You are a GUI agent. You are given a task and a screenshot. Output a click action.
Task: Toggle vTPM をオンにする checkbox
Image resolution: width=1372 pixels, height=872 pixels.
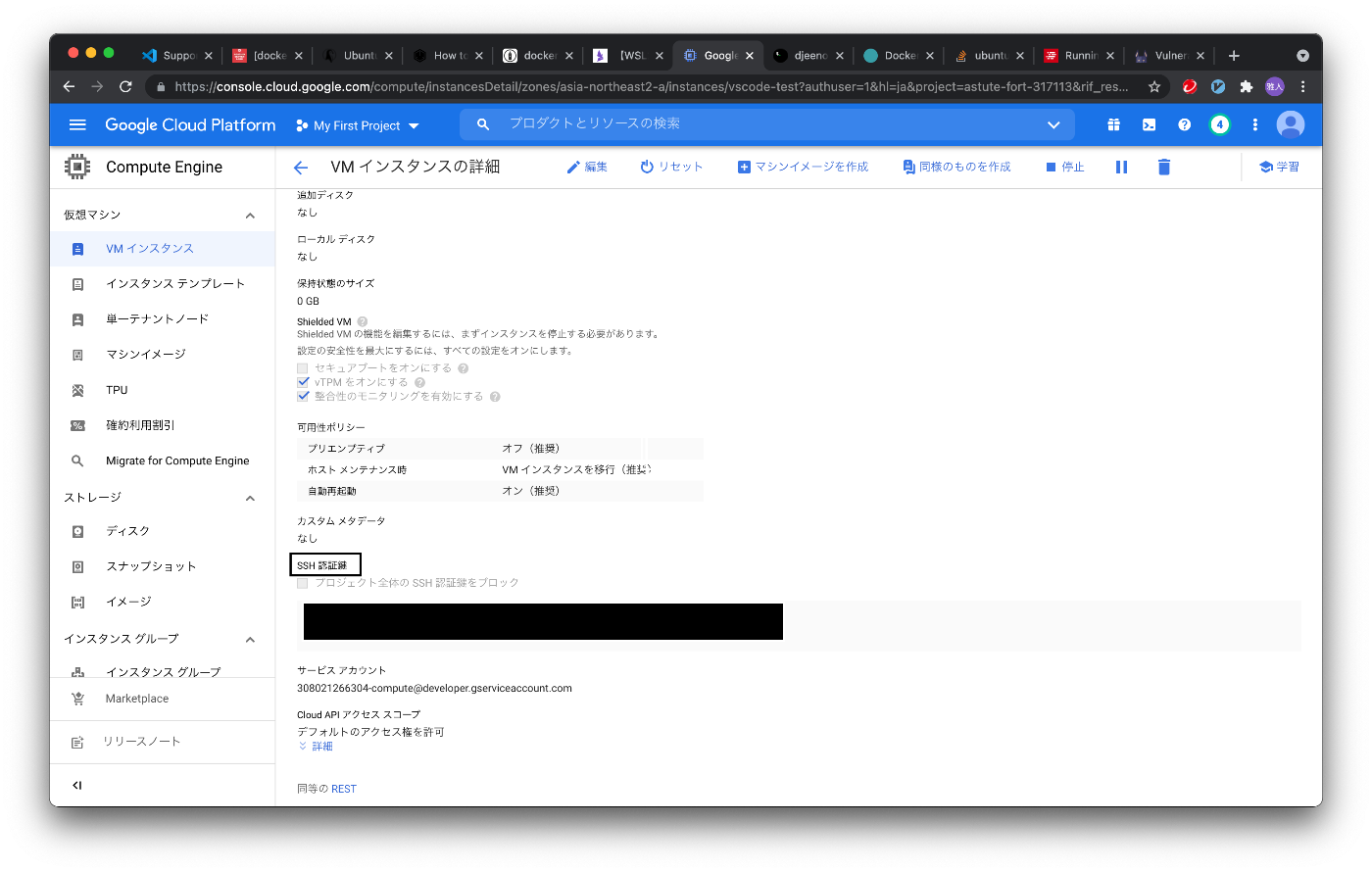[303, 382]
